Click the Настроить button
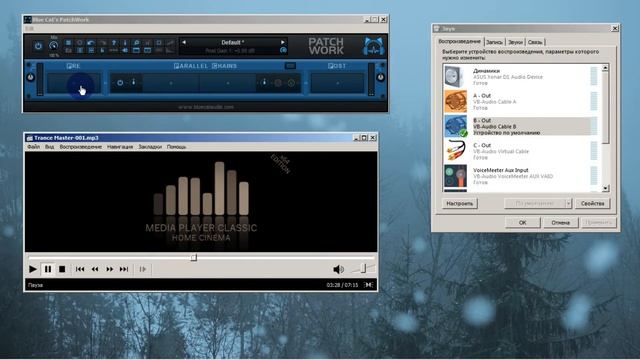 tap(460, 203)
